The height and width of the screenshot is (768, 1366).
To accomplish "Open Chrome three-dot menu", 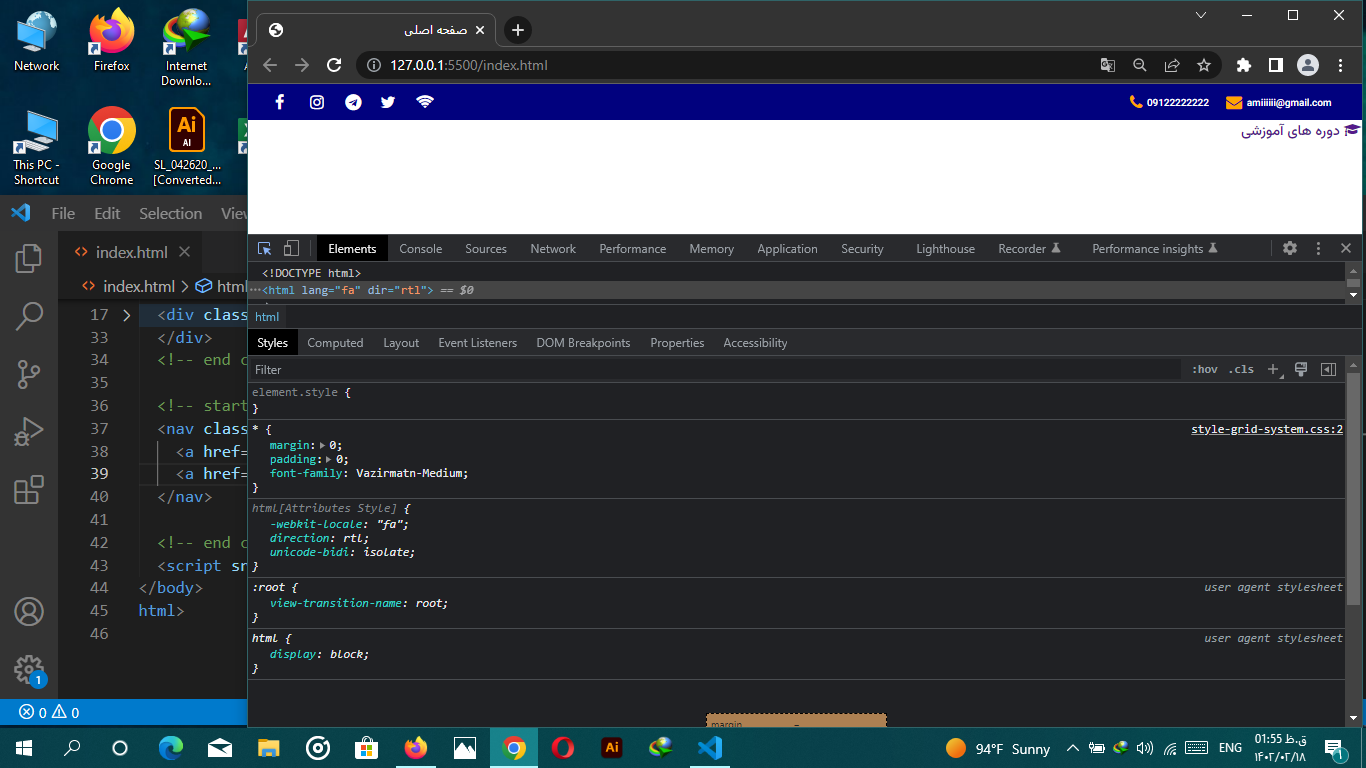I will coord(1341,65).
